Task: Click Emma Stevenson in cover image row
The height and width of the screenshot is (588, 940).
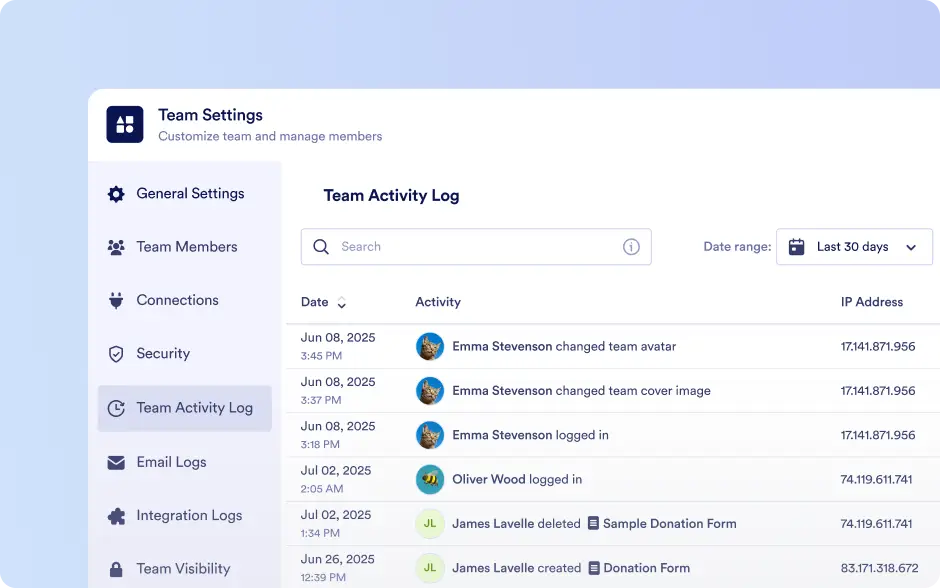Action: tap(502, 390)
